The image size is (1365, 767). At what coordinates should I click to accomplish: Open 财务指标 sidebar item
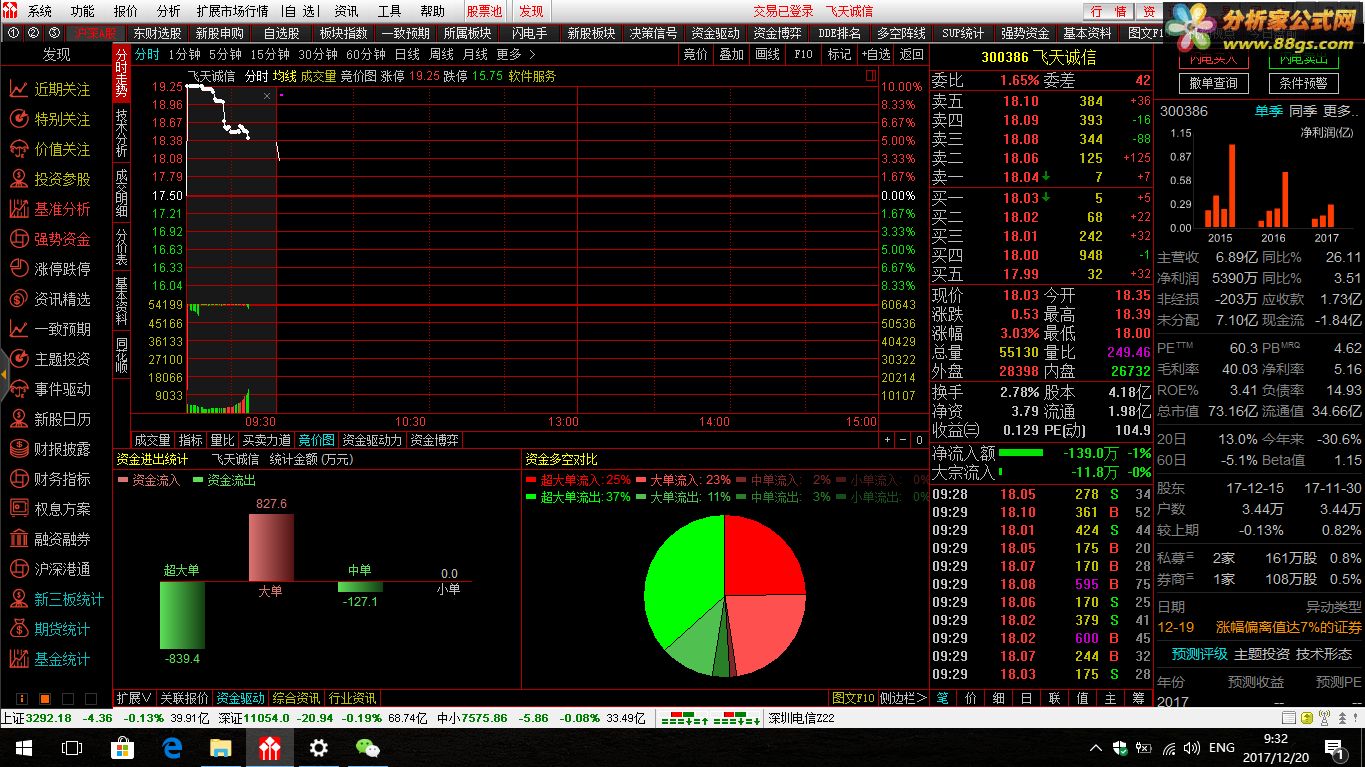coord(50,479)
